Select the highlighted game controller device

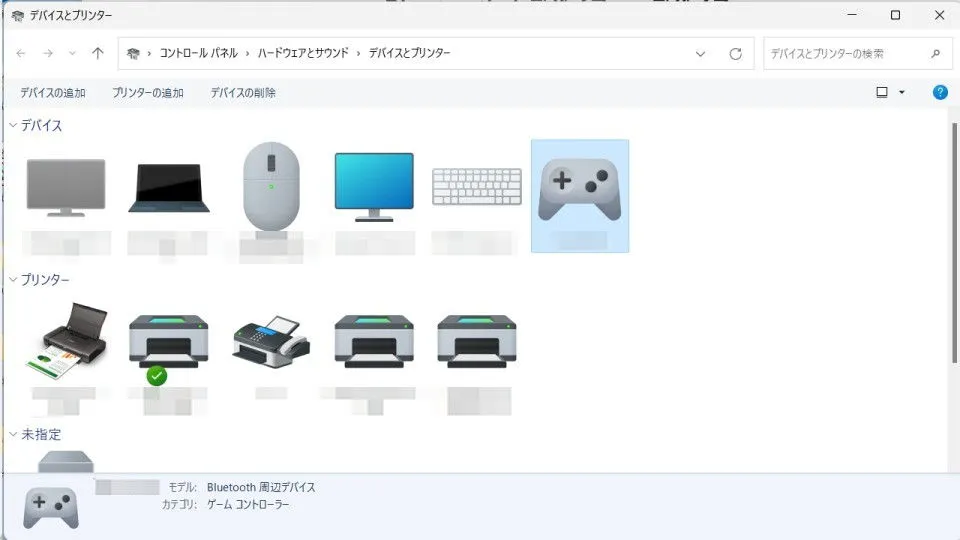point(580,195)
